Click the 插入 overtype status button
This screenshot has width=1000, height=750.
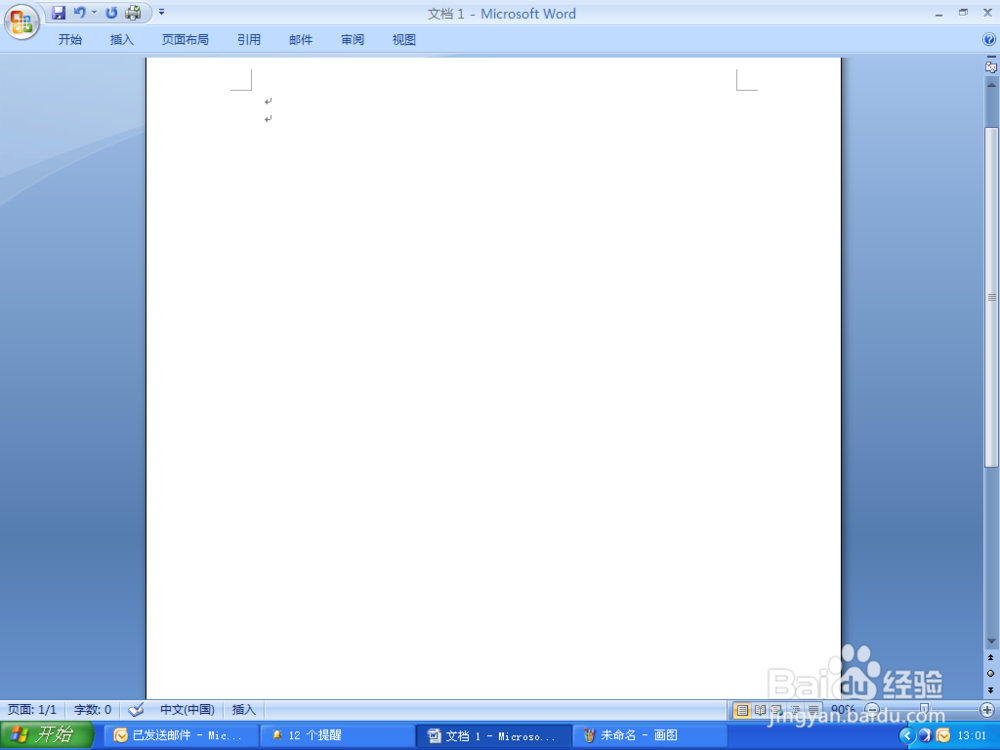[244, 709]
